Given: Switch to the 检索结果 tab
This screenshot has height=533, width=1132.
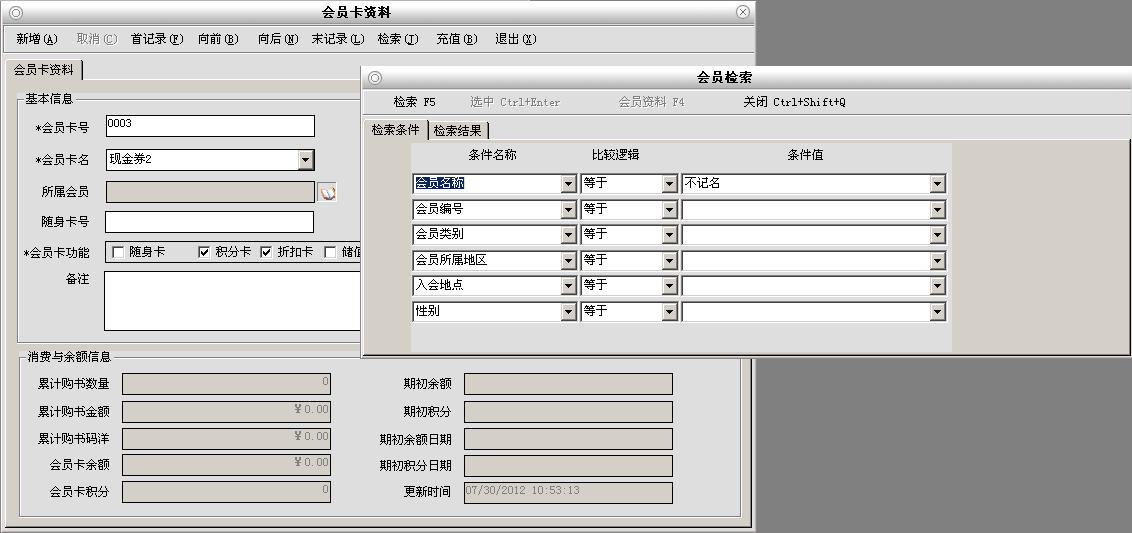Looking at the screenshot, I should point(458,131).
